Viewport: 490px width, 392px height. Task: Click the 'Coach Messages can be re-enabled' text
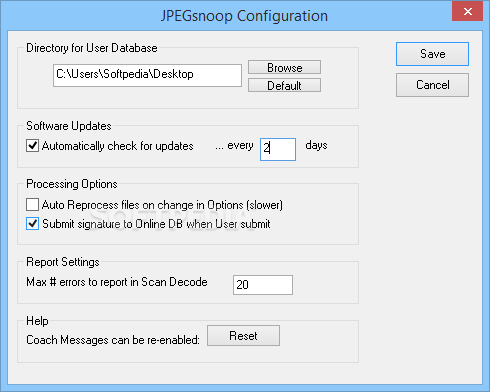pyautogui.click(x=113, y=340)
